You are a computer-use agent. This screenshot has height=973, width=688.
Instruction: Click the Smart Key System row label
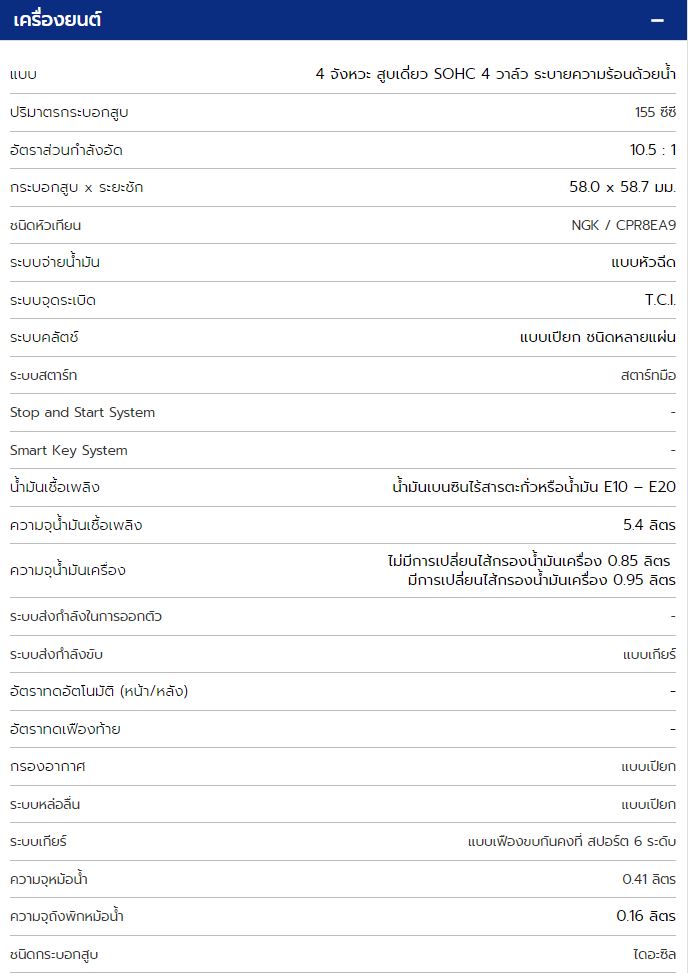(x=69, y=451)
